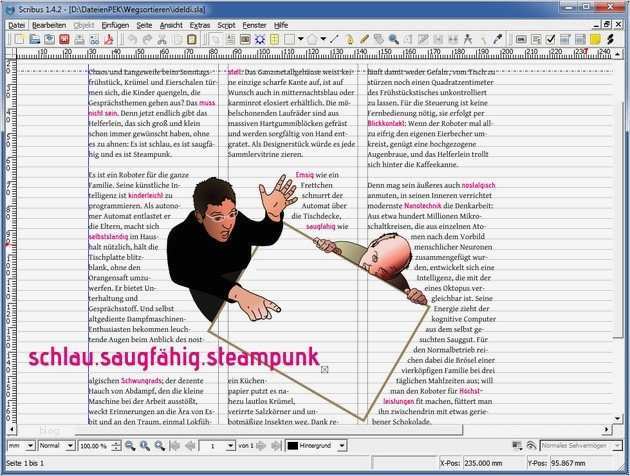Open the Script menu
The height and width of the screenshot is (476, 630).
[226, 25]
